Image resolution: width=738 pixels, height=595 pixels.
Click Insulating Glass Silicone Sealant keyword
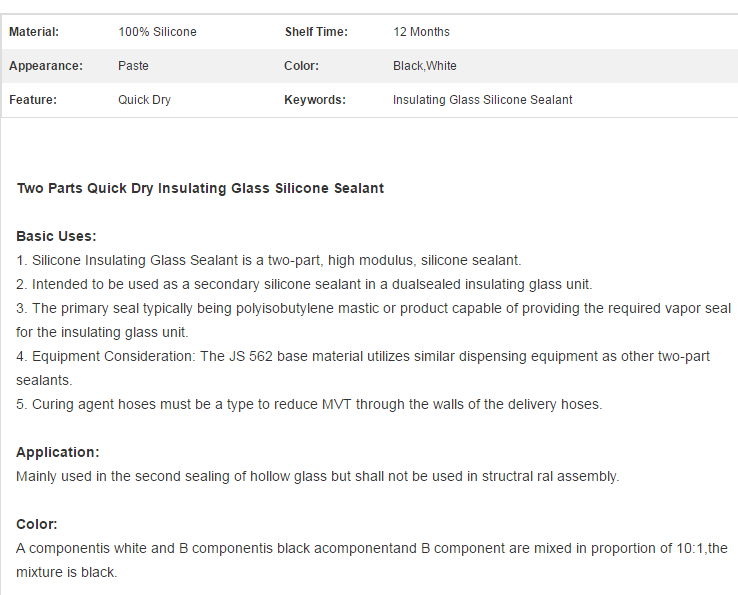482,100
